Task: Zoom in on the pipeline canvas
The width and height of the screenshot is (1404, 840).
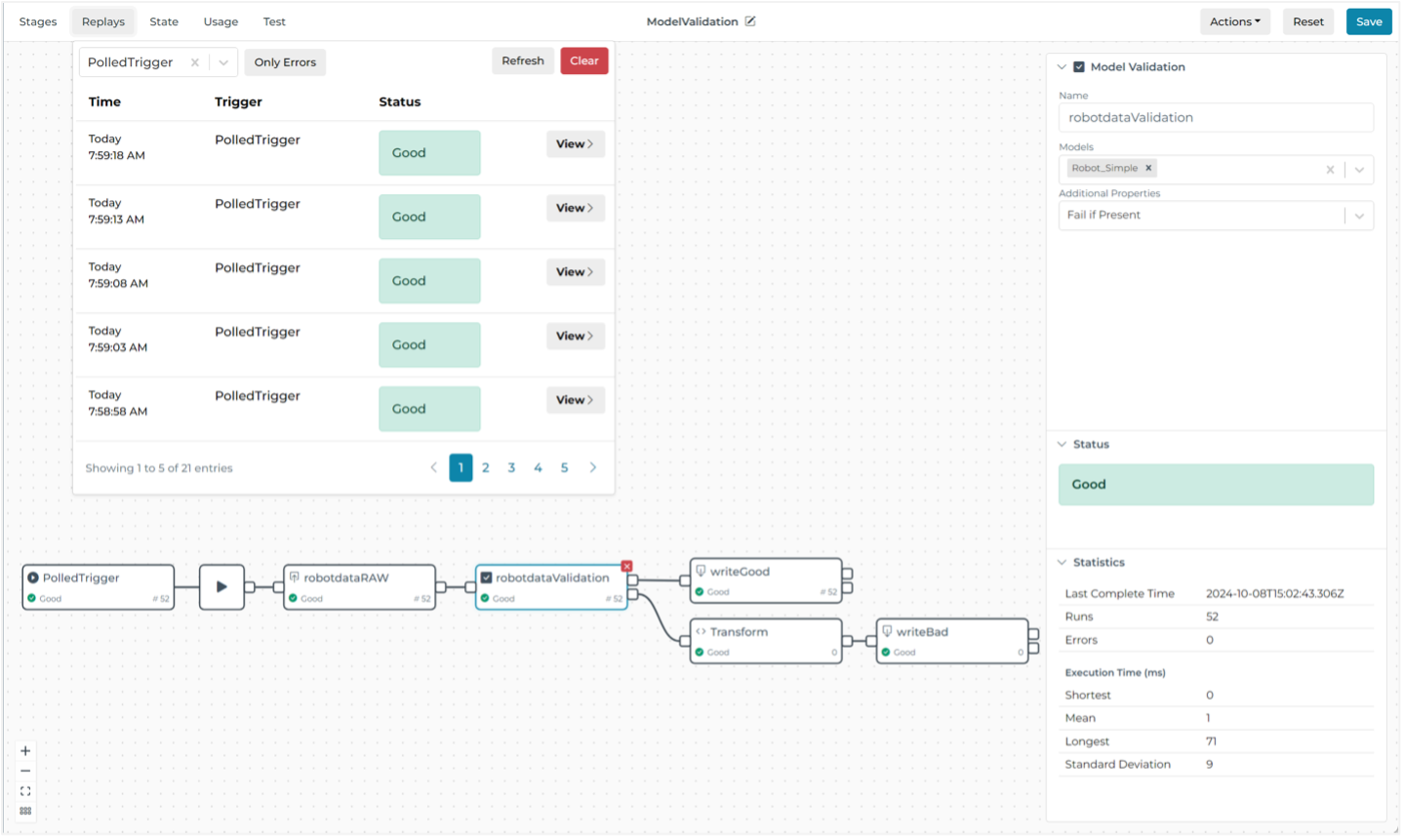Action: point(24,750)
